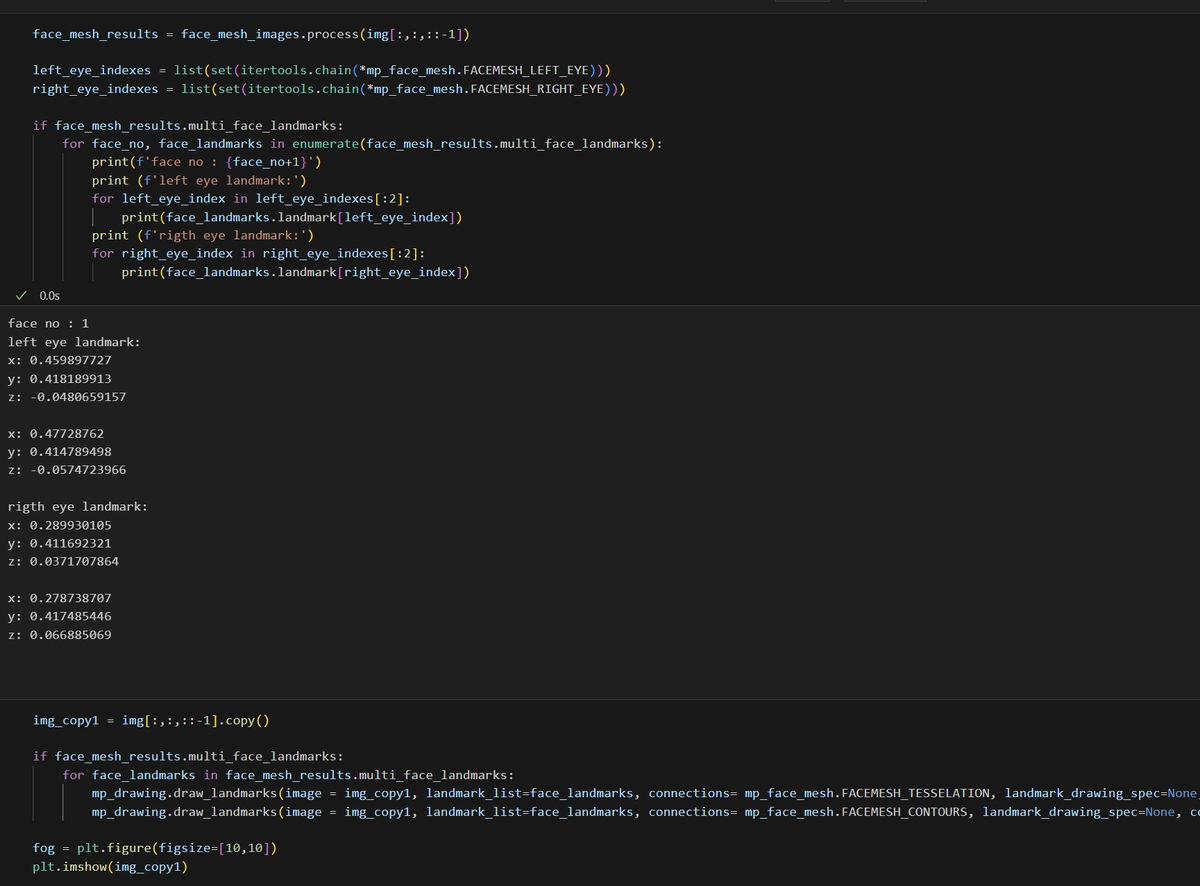The height and width of the screenshot is (886, 1200).
Task: Select output value "y: 0.411692321"
Action: coord(59,544)
